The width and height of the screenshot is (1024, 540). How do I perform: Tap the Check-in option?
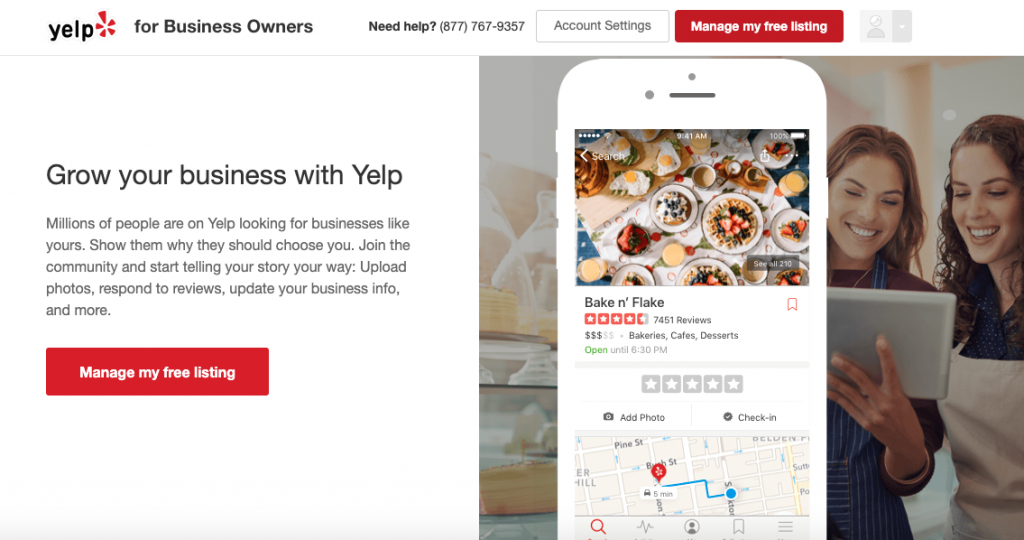coord(750,417)
